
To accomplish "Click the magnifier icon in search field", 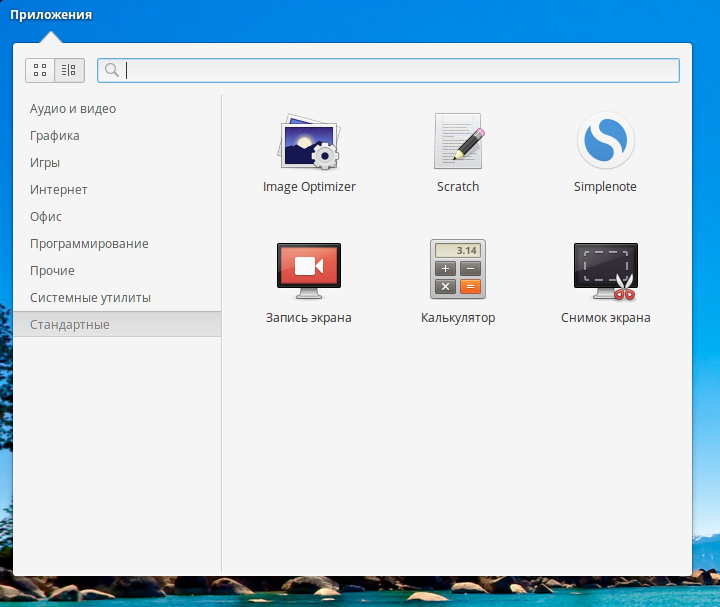I will (112, 70).
